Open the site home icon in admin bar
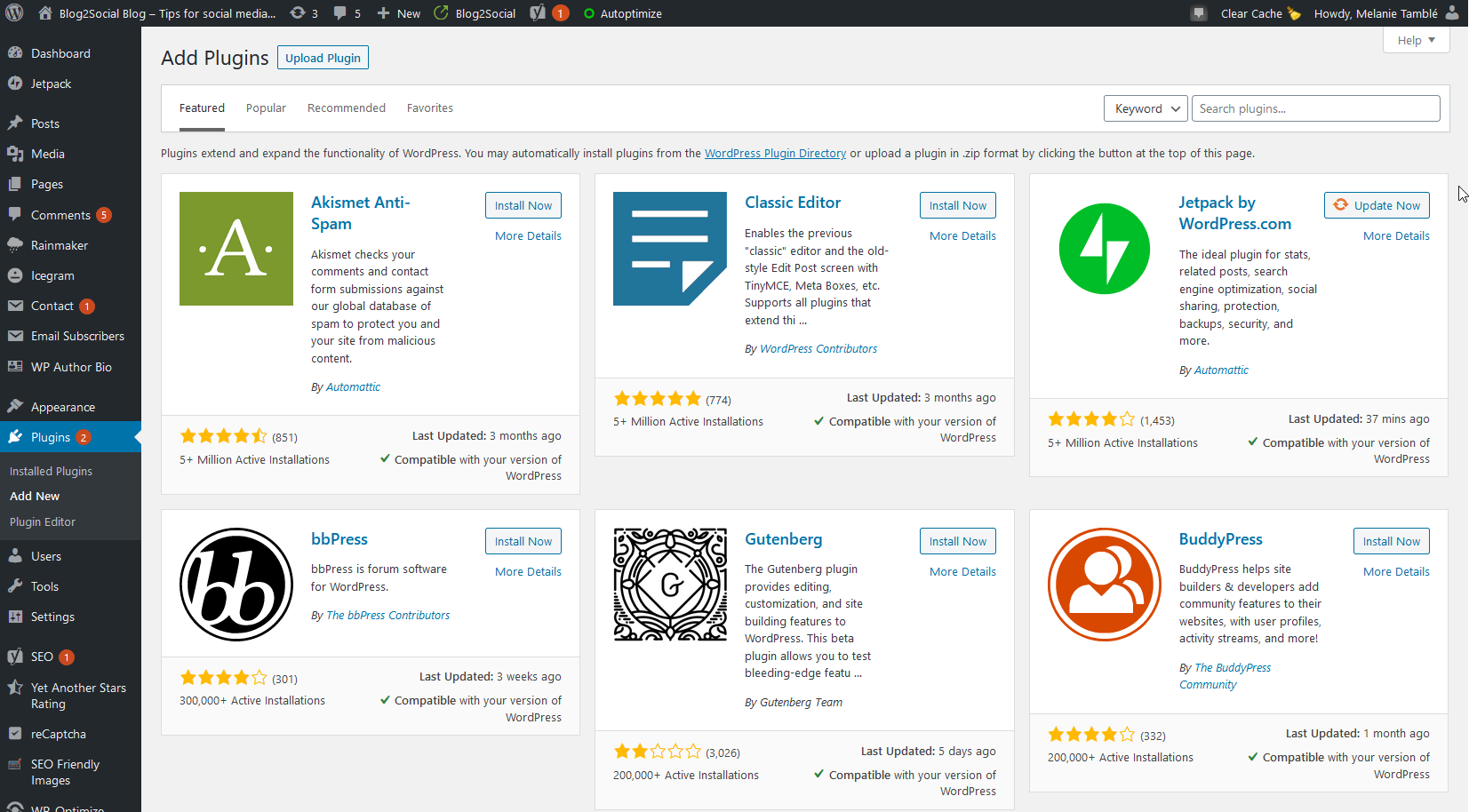This screenshot has width=1469, height=812. tap(45, 12)
